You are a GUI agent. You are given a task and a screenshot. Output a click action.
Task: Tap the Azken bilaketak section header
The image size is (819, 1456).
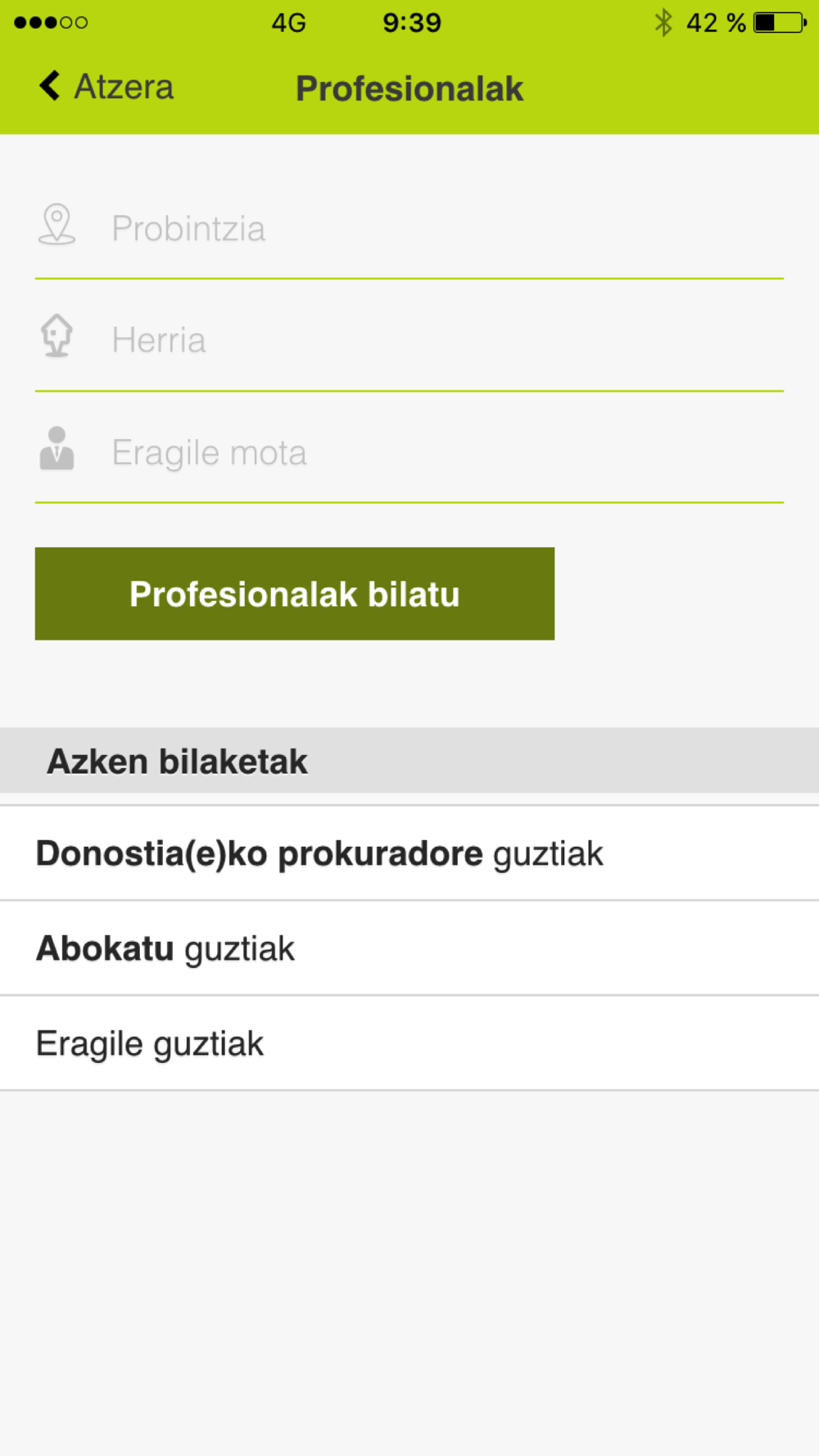point(409,761)
